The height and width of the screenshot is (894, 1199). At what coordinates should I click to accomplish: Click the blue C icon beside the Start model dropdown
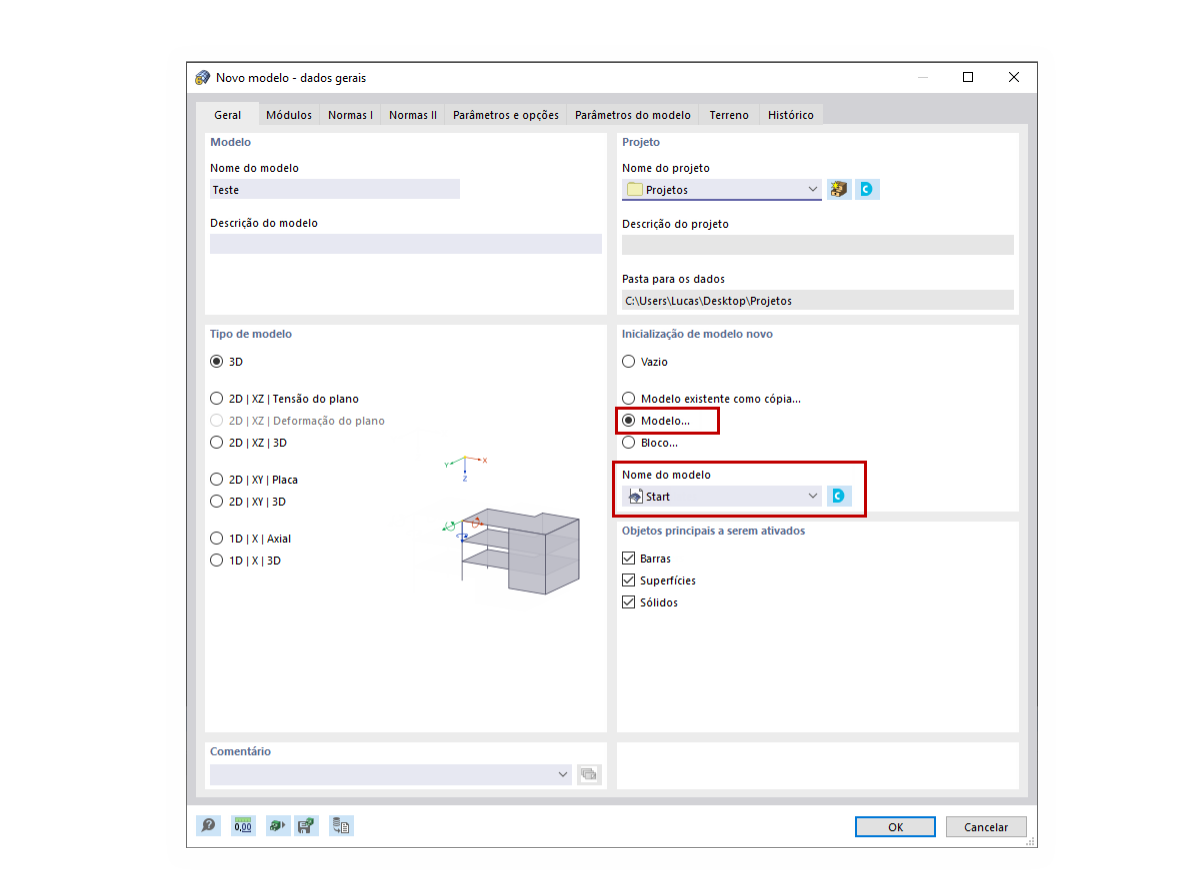838,495
